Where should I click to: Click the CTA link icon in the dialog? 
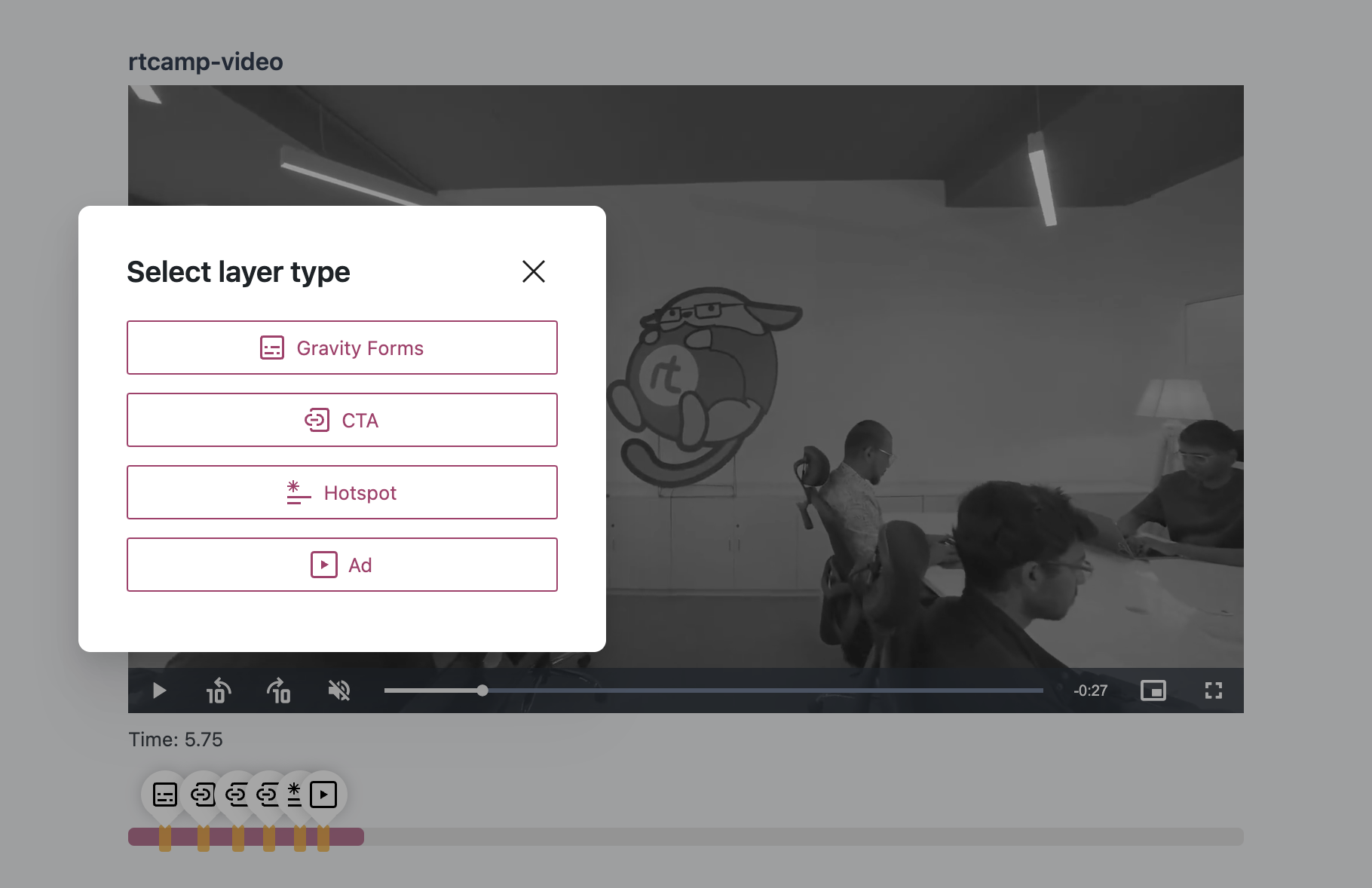(317, 420)
